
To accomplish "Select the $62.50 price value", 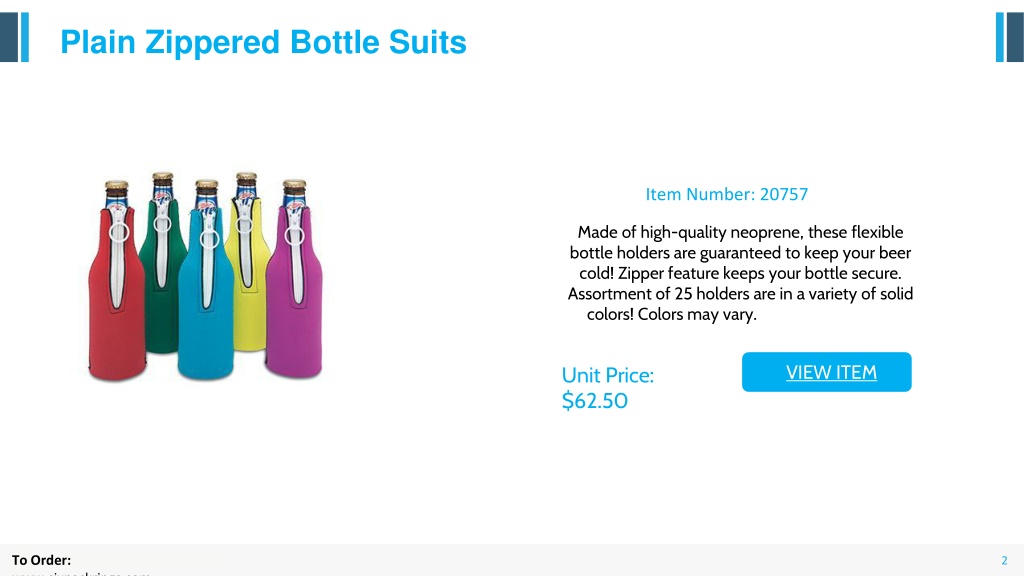I will 595,400.
